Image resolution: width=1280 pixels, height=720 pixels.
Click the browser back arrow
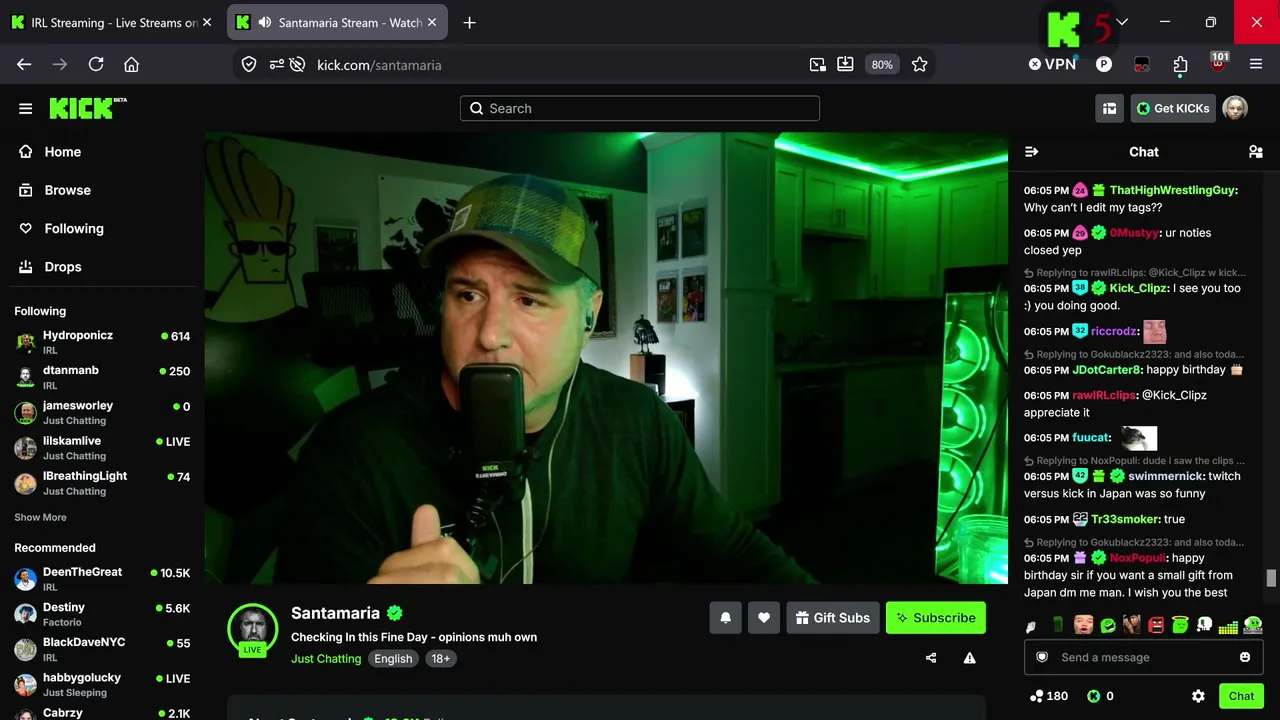(x=24, y=64)
